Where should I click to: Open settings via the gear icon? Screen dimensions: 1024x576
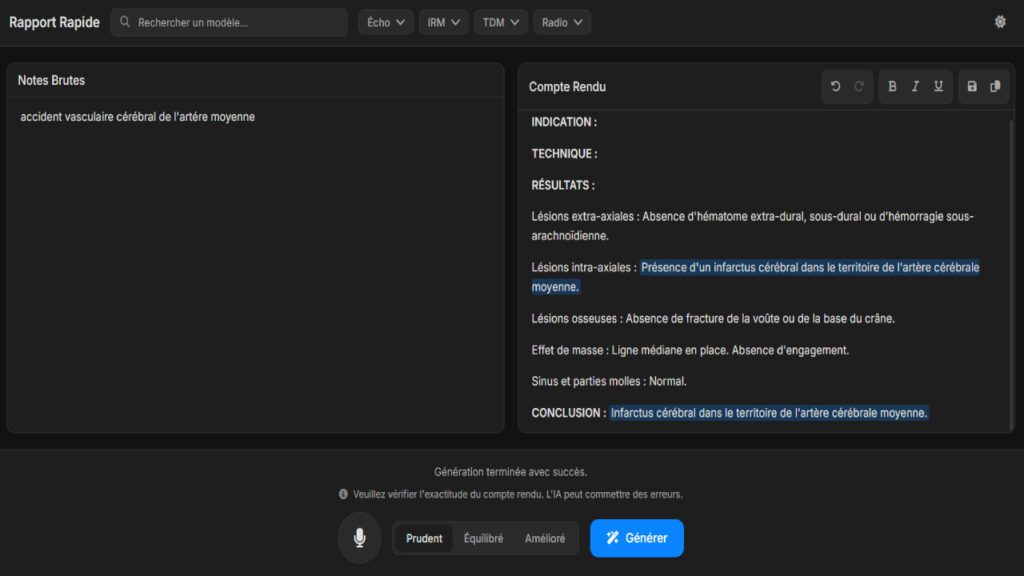click(x=1000, y=22)
